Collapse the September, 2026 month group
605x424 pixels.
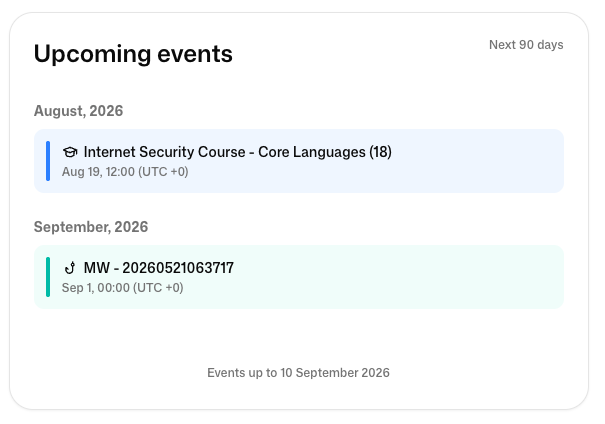91,227
